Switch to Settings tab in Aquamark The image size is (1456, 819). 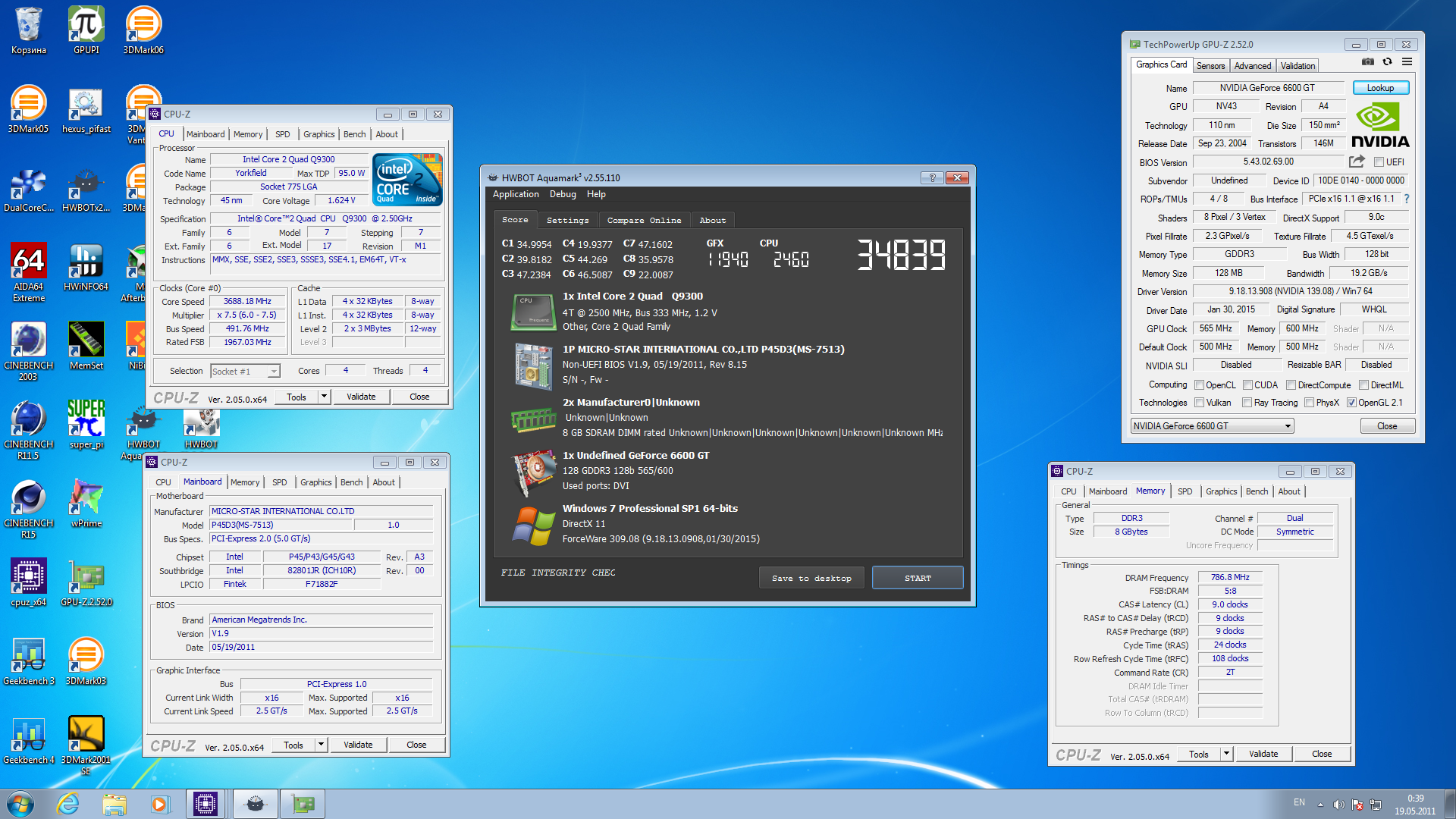[567, 220]
